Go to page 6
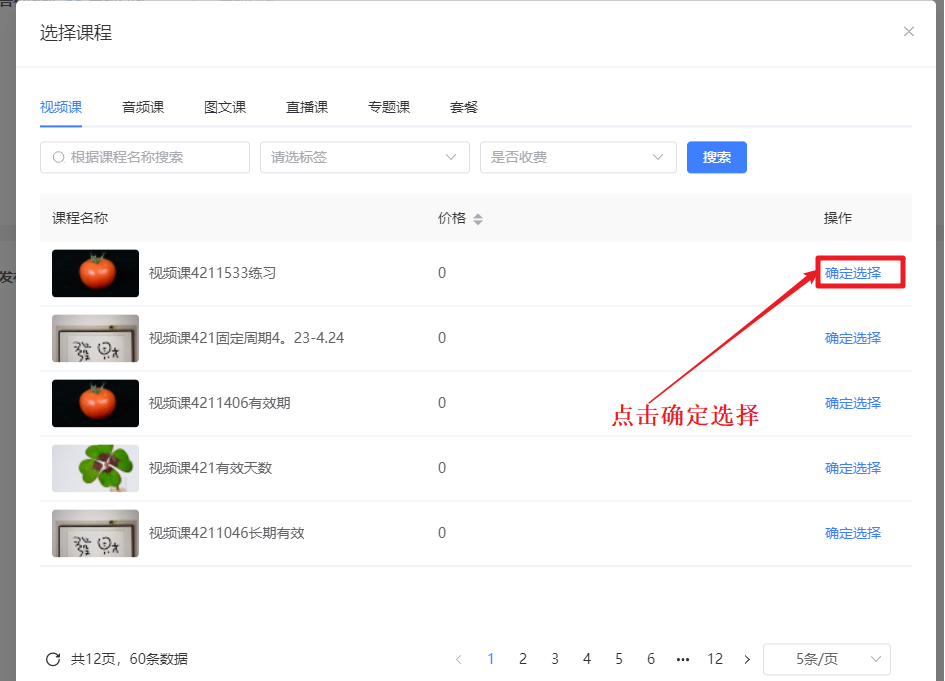This screenshot has height=681, width=945. click(650, 659)
